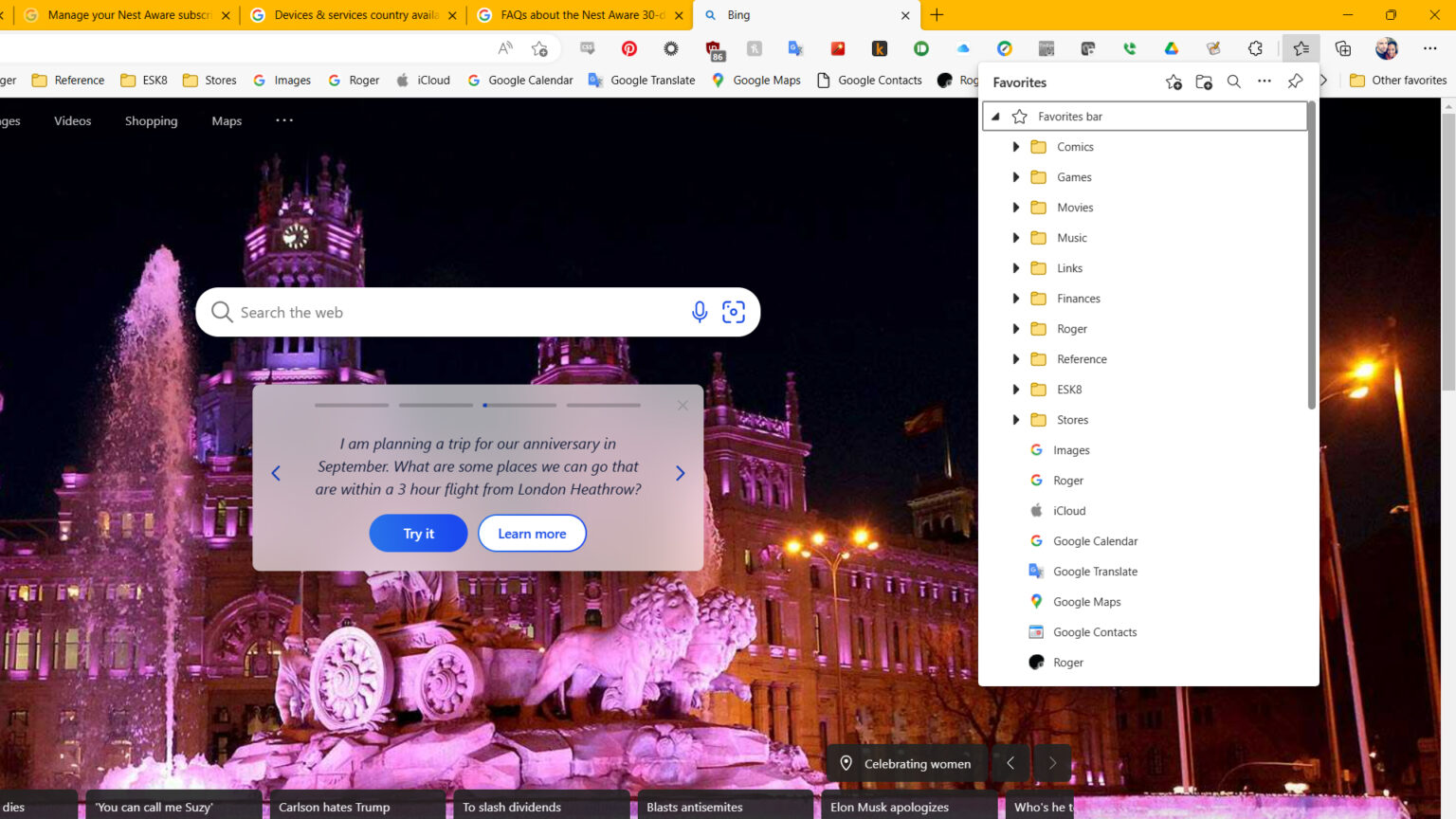The image size is (1456, 819).
Task: Open the Google Translate extension
Action: tap(795, 48)
